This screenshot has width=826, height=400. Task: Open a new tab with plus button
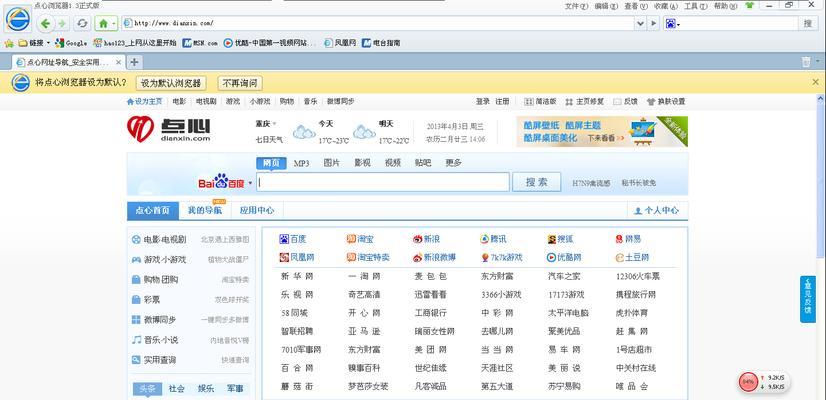(x=134, y=62)
